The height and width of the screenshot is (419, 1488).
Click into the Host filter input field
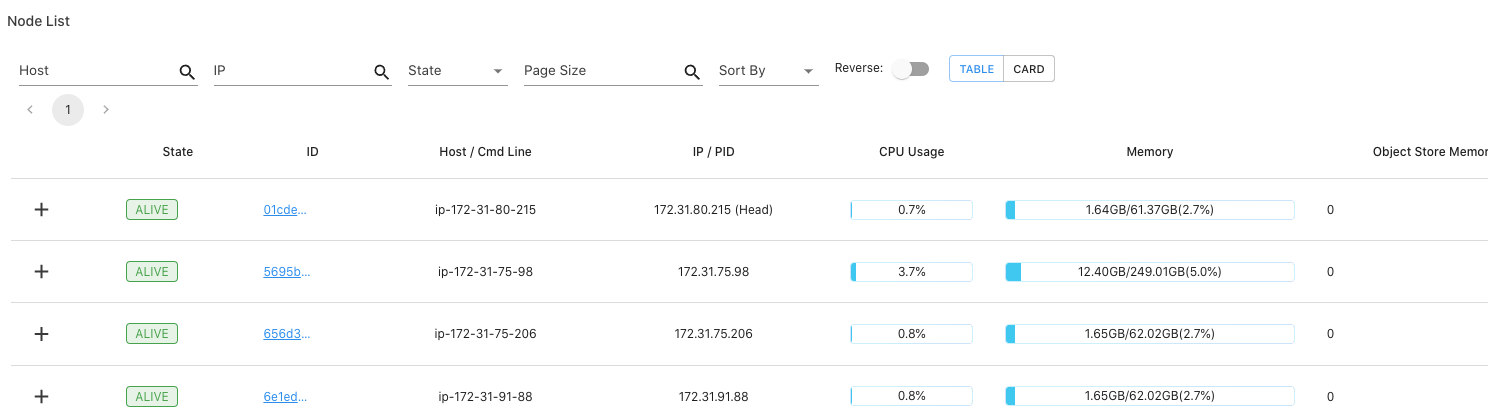pyautogui.click(x=97, y=71)
